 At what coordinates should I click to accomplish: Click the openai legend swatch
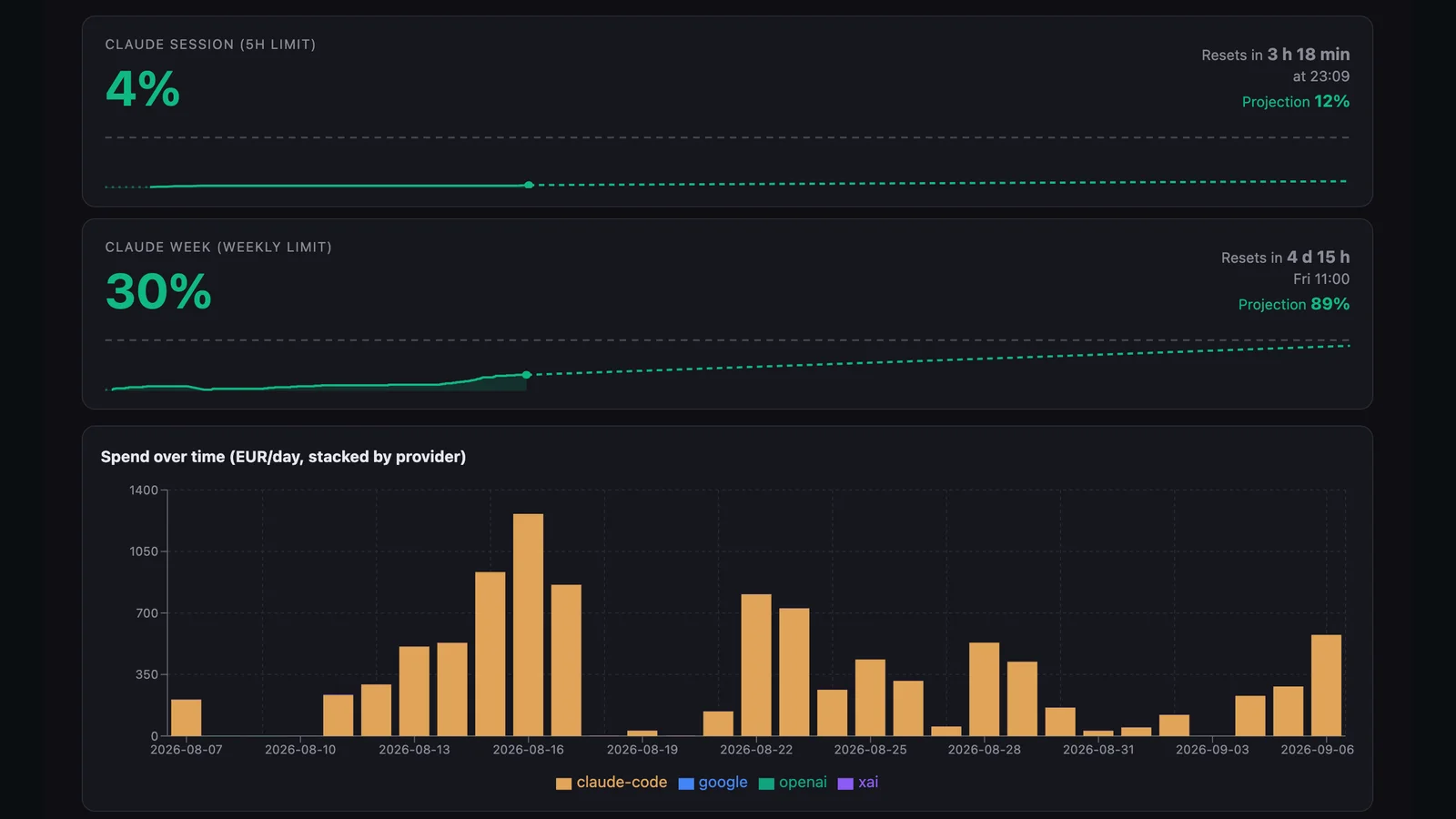pos(766,784)
